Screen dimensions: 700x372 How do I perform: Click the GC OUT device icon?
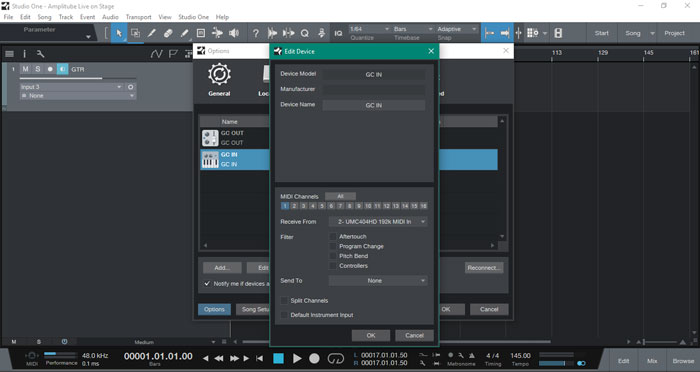point(210,138)
